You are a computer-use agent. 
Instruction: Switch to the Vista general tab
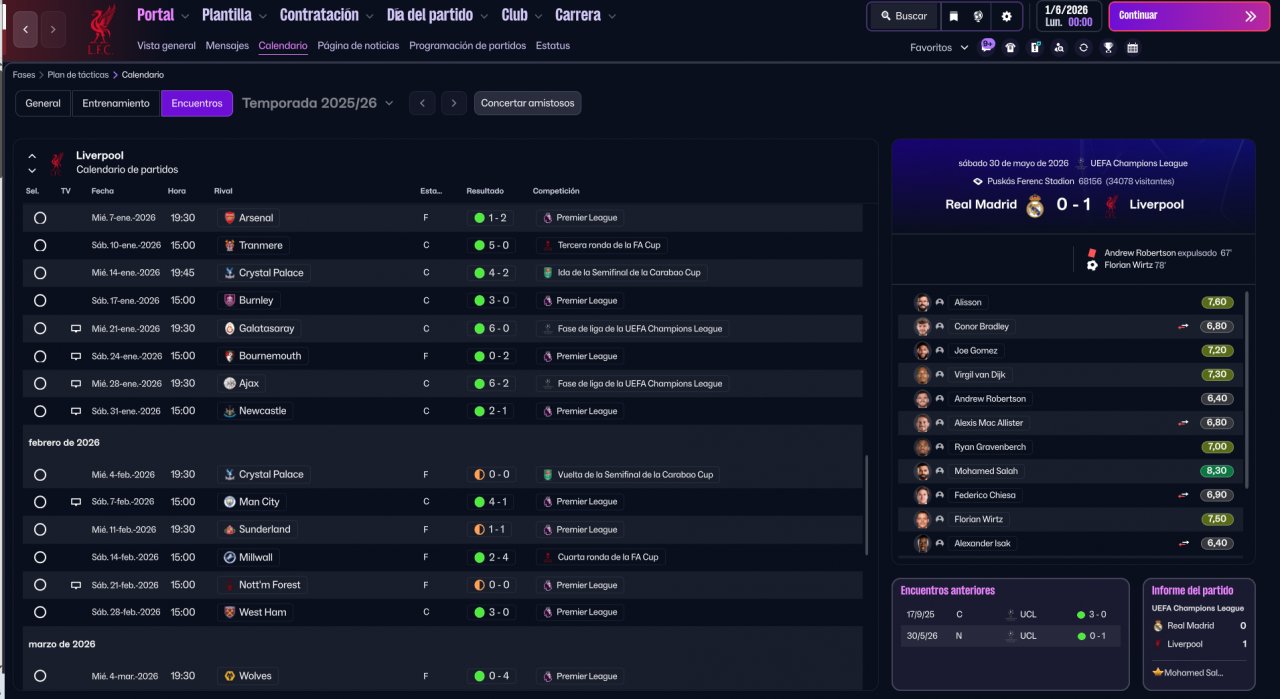pos(166,46)
